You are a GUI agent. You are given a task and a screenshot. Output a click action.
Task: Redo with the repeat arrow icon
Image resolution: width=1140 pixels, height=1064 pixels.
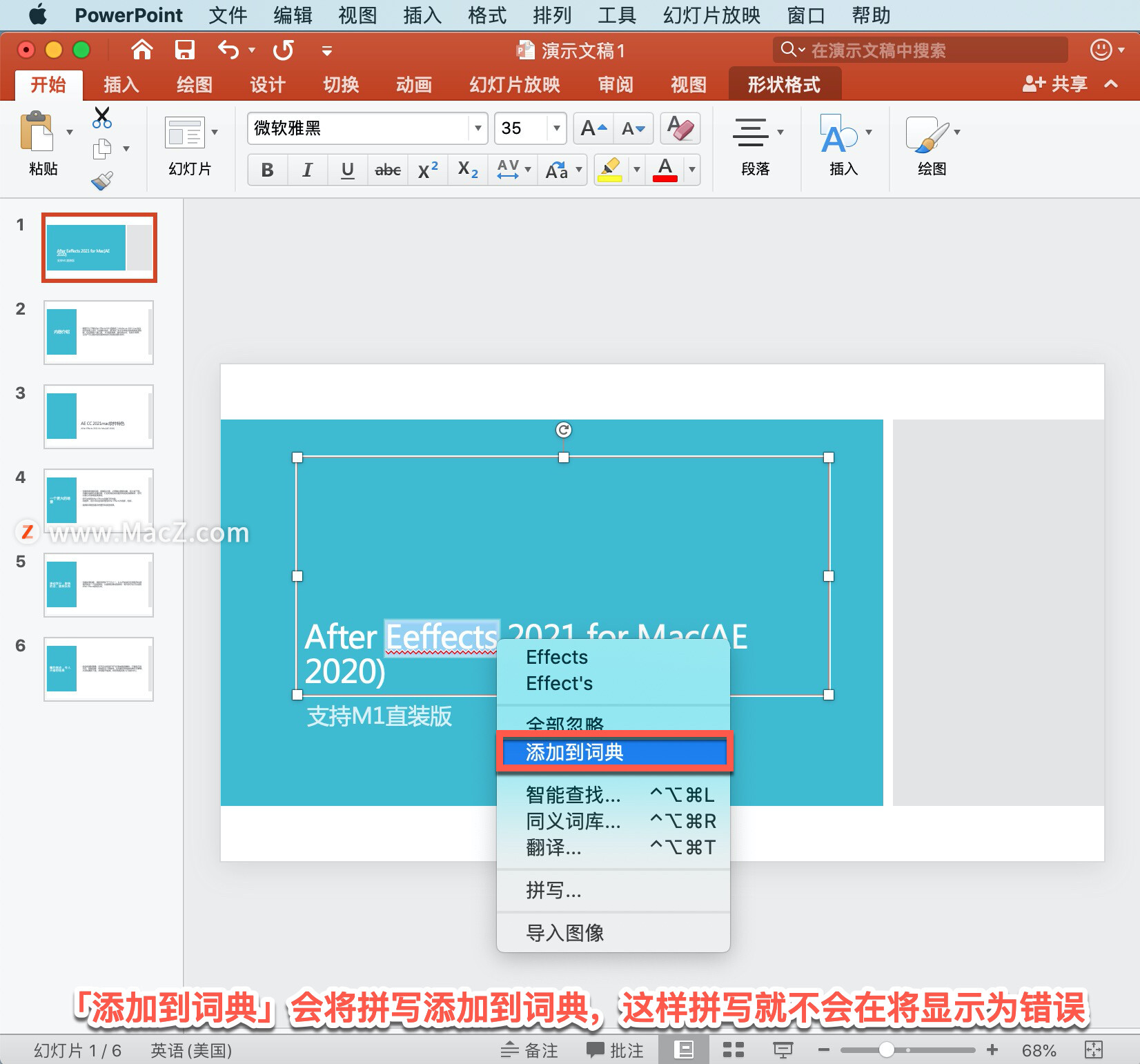pos(283,50)
